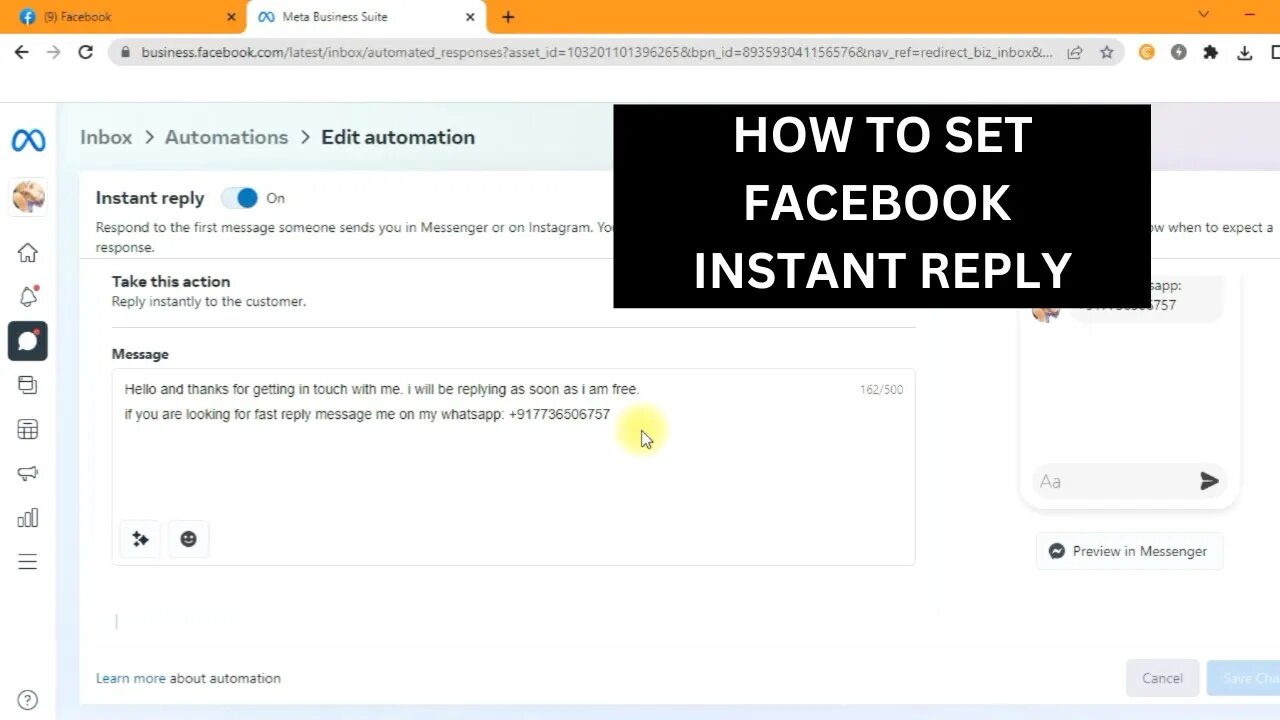This screenshot has height=720, width=1280.
Task: Click 'Reply instantly to the customer.' text
Action: pos(209,301)
